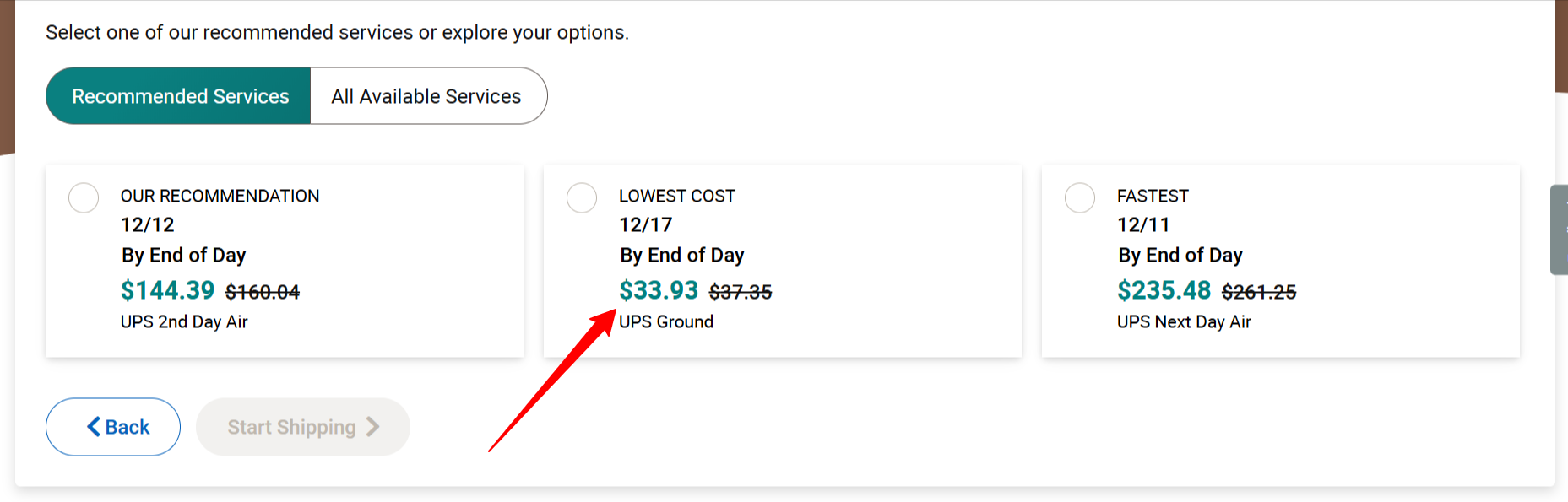Click the UPS Ground service label
Viewport: 1568px width, 502px height.
pos(666,322)
